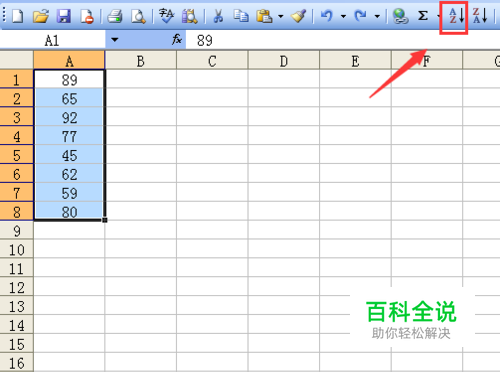Select row 4 header
The width and height of the screenshot is (500, 372).
coord(16,136)
